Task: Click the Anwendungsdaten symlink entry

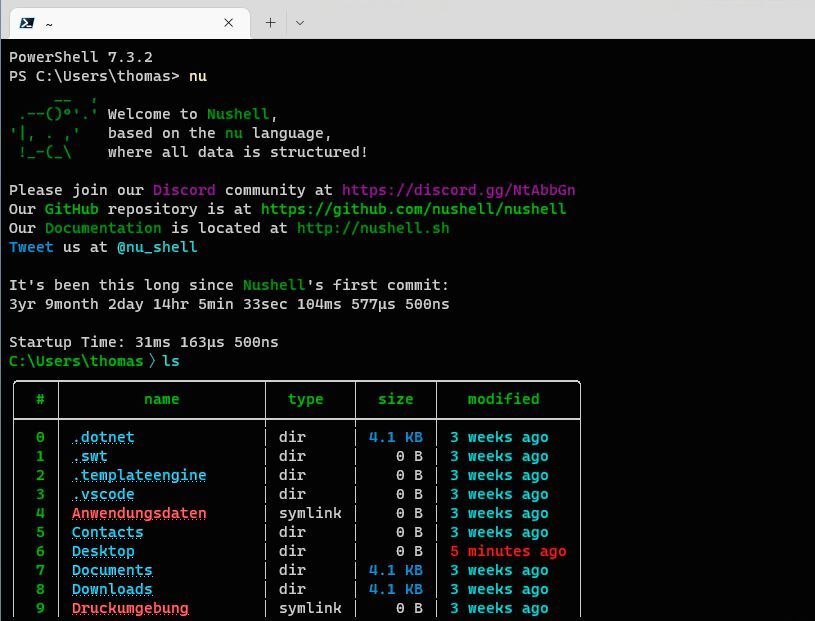Action: click(x=139, y=513)
